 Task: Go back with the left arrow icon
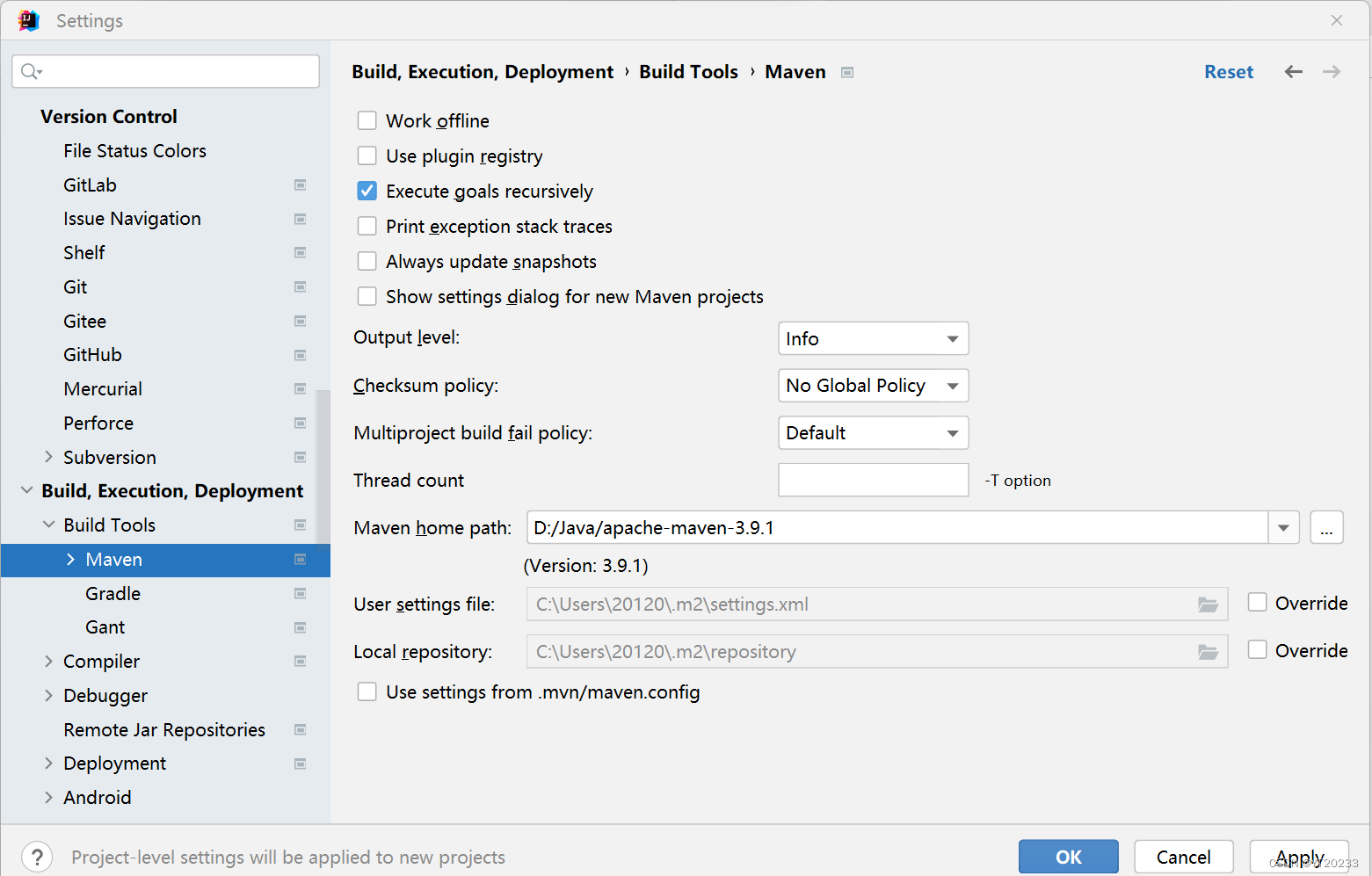coord(1293,72)
